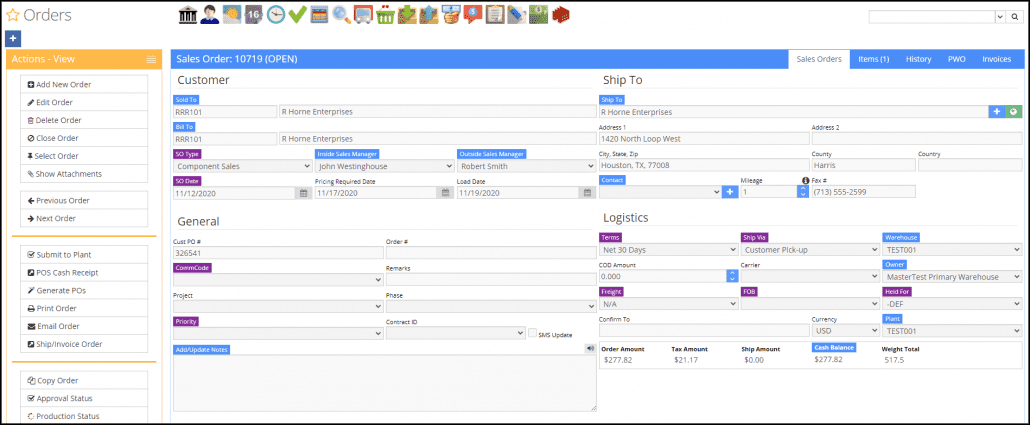Open the green shopping basket icon
This screenshot has width=1030, height=425.
click(385, 14)
